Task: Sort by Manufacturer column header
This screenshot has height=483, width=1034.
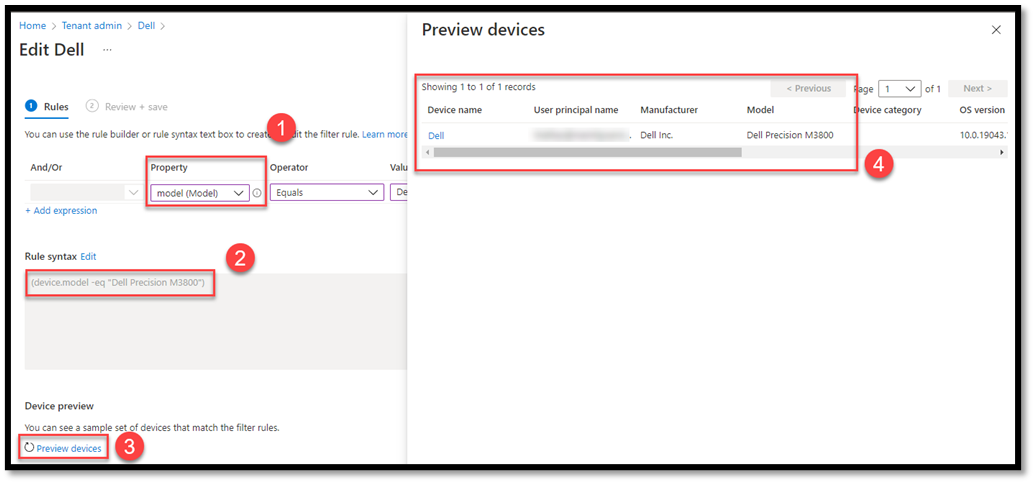Action: coord(669,110)
